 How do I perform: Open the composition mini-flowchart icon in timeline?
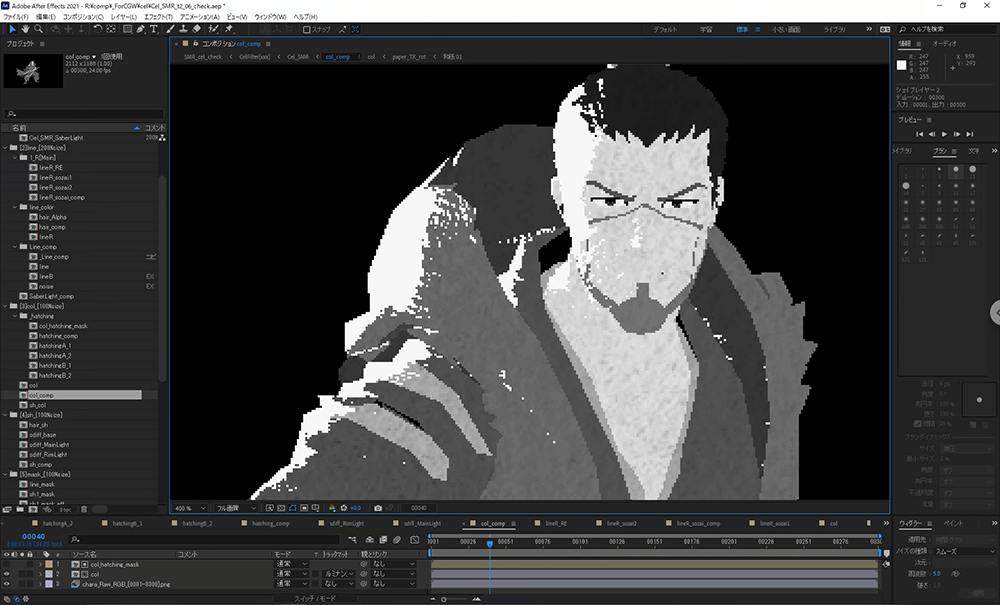click(353, 539)
